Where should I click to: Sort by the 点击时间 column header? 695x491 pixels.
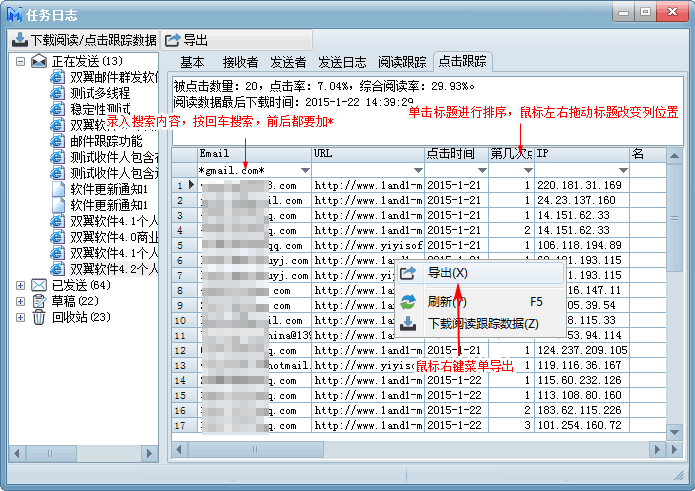[457, 154]
